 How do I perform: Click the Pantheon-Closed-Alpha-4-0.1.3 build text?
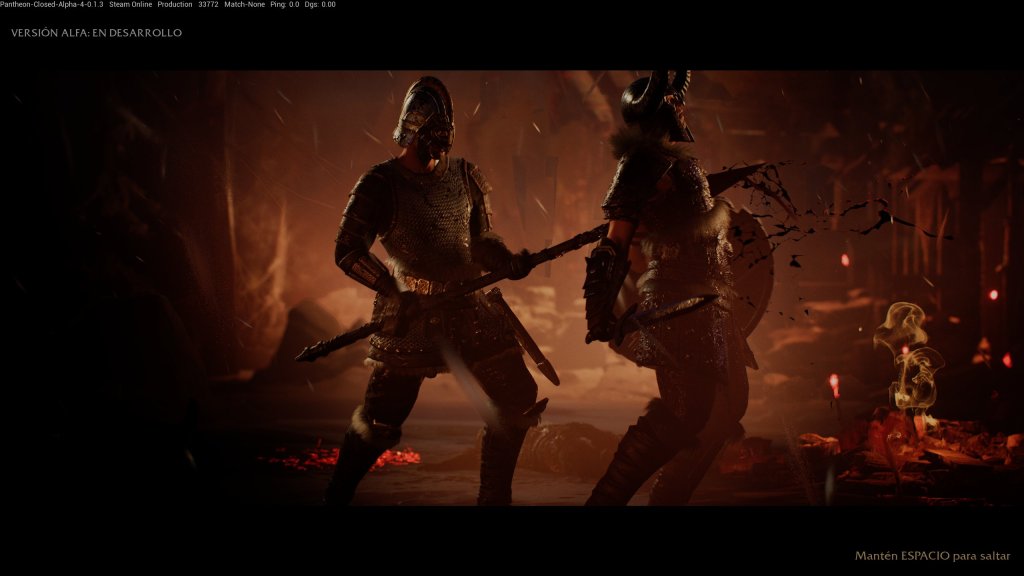point(51,5)
